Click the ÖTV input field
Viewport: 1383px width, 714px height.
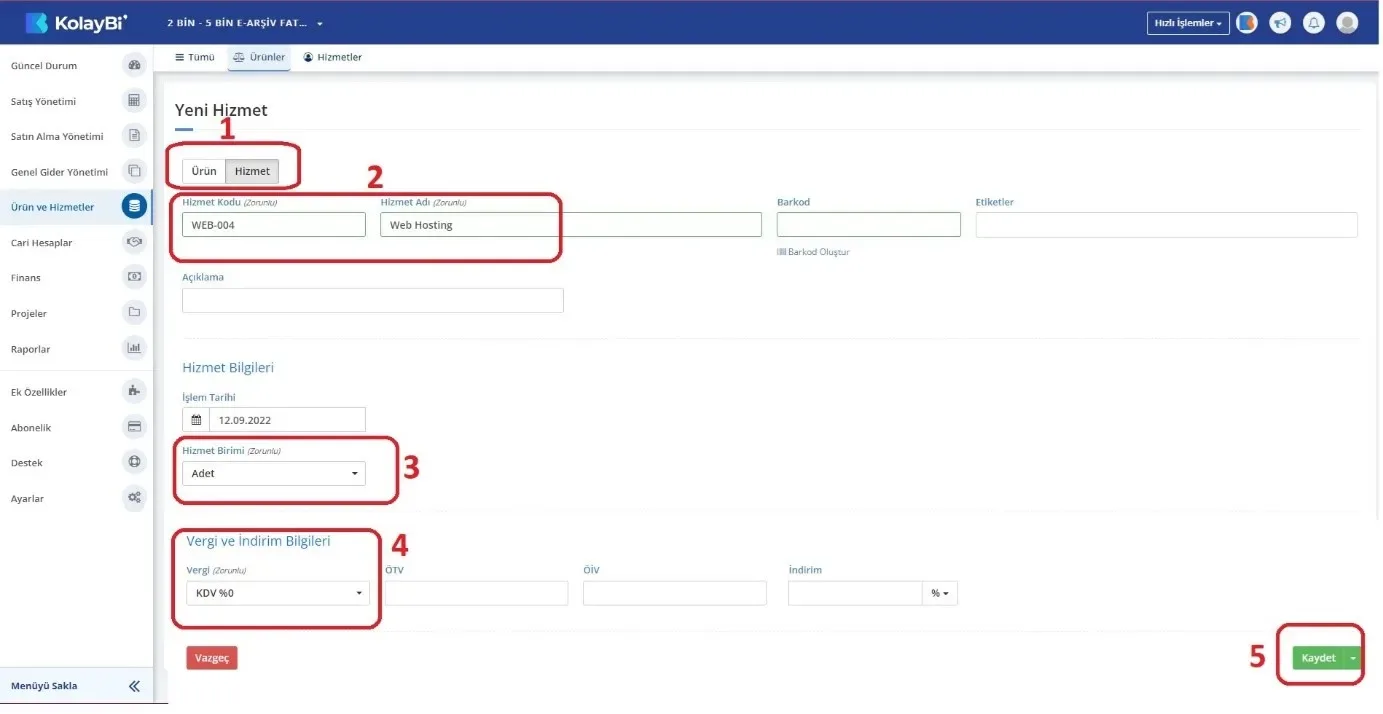tap(476, 593)
